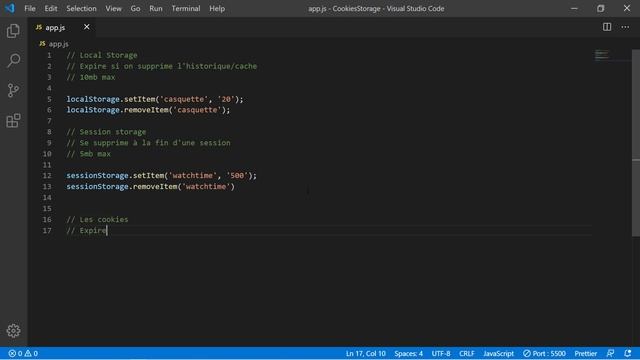Click the errors and warnings indicator
This screenshot has height=360, width=640.
(x=23, y=353)
